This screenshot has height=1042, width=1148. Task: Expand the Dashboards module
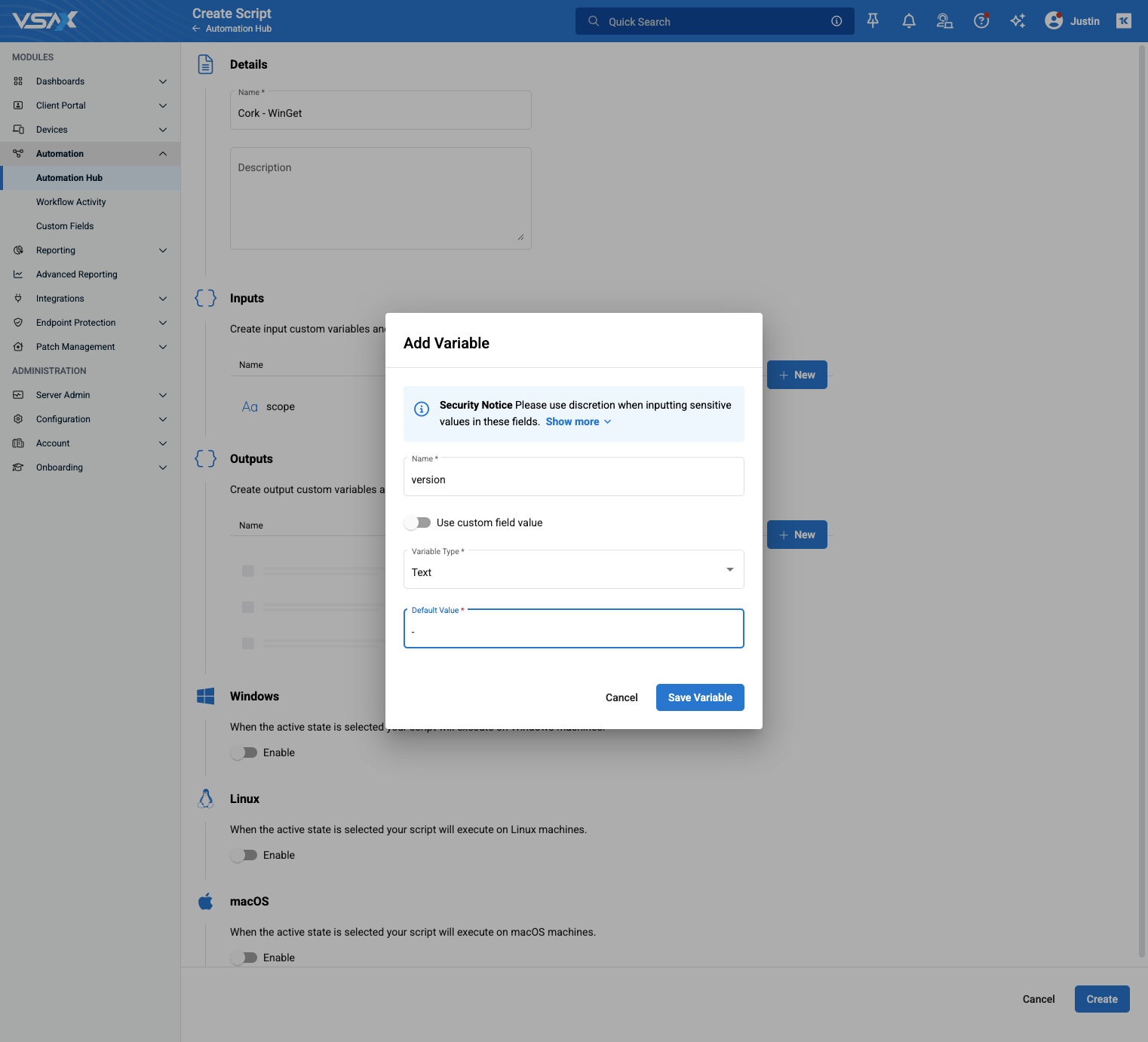point(90,81)
